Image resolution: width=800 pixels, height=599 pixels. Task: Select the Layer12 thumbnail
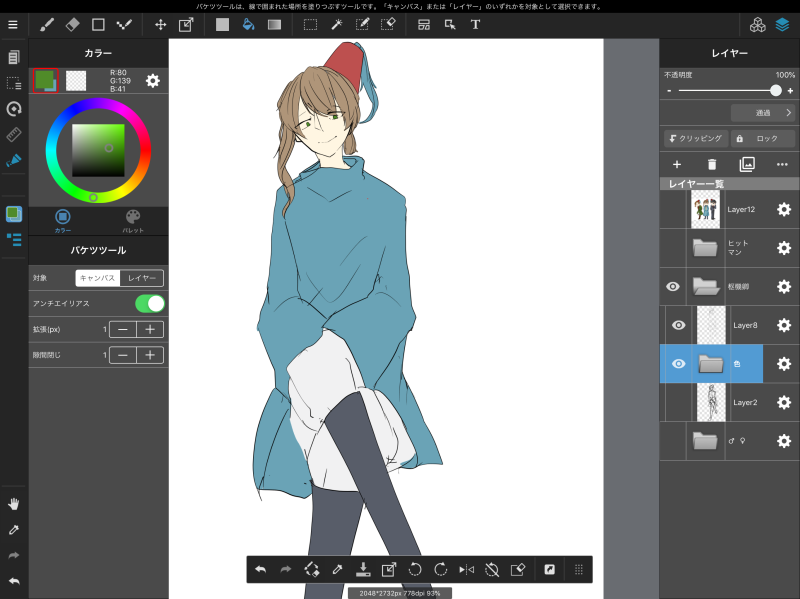click(x=706, y=209)
